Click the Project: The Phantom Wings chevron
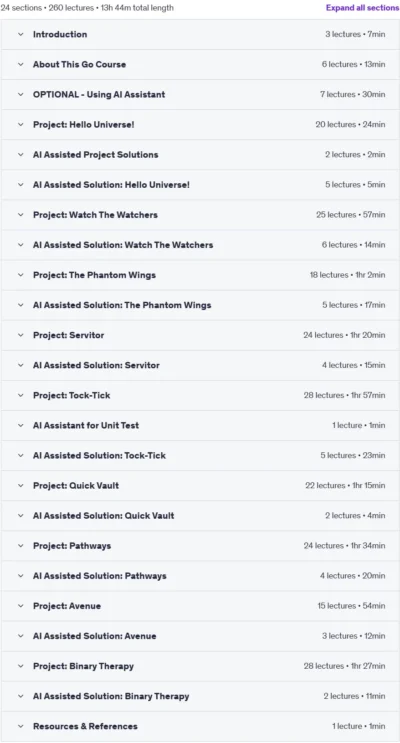Screen dimensions: 400x743 [20, 275]
